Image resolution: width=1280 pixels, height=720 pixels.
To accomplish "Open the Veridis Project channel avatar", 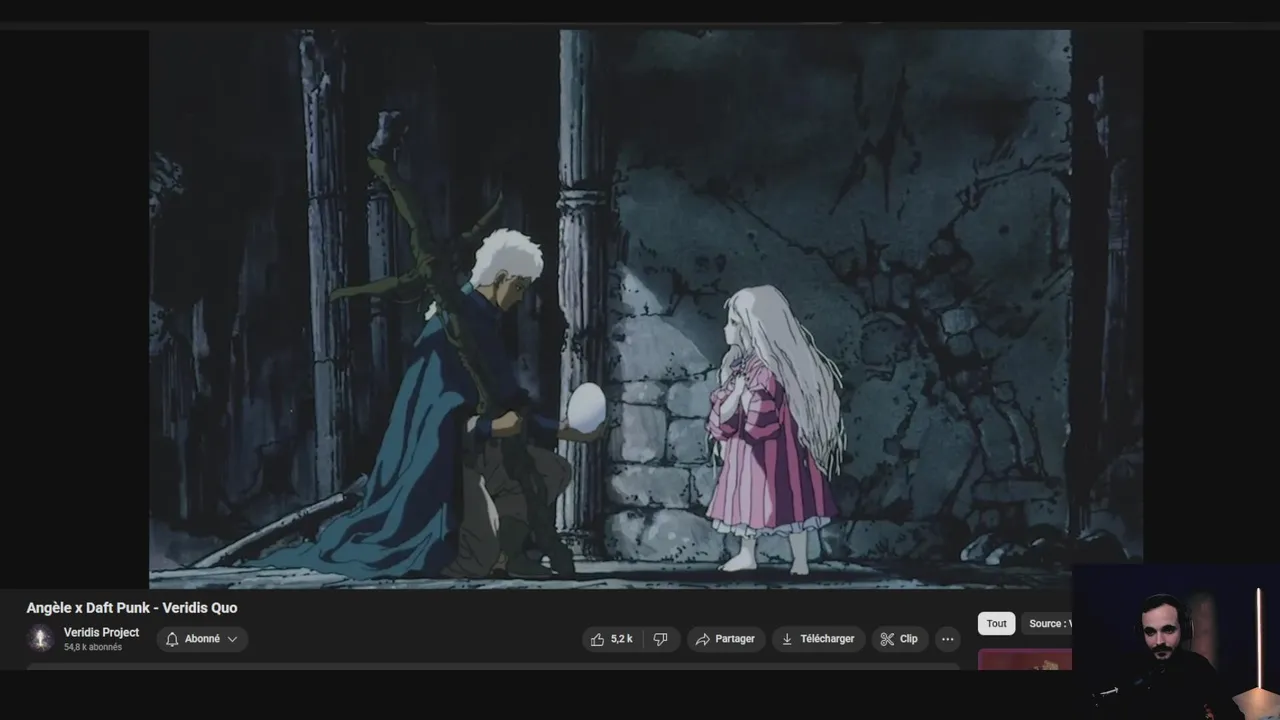I will tap(40, 638).
